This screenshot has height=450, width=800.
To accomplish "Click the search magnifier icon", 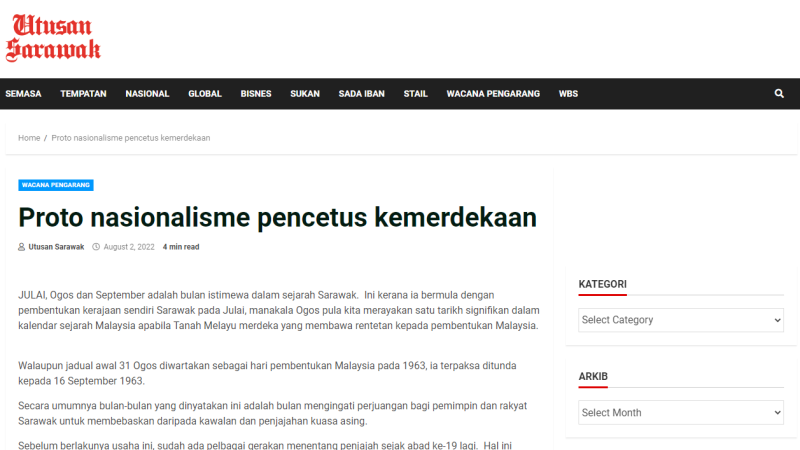I will pyautogui.click(x=779, y=94).
